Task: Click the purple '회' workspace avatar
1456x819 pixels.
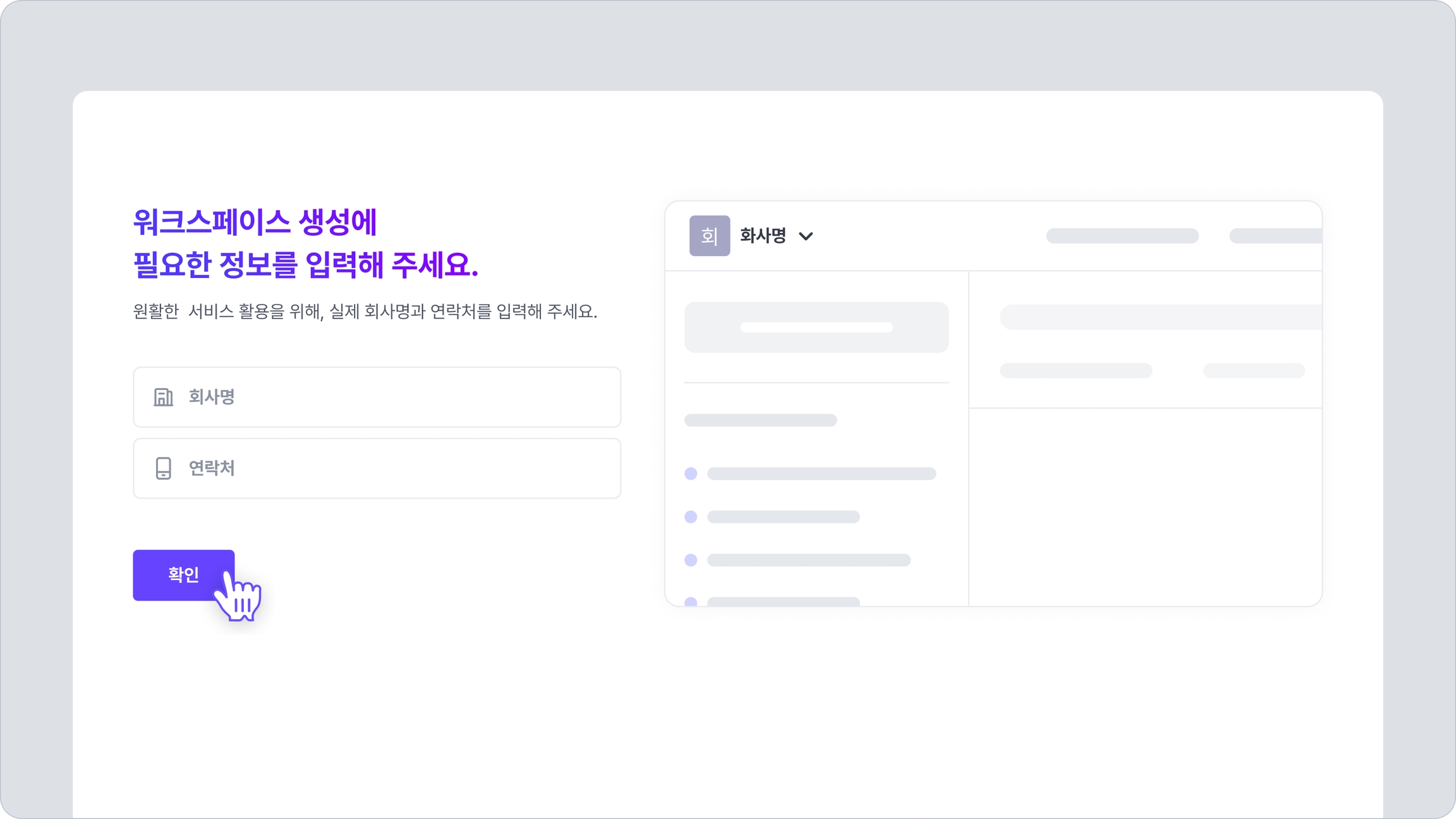Action: pyautogui.click(x=709, y=236)
